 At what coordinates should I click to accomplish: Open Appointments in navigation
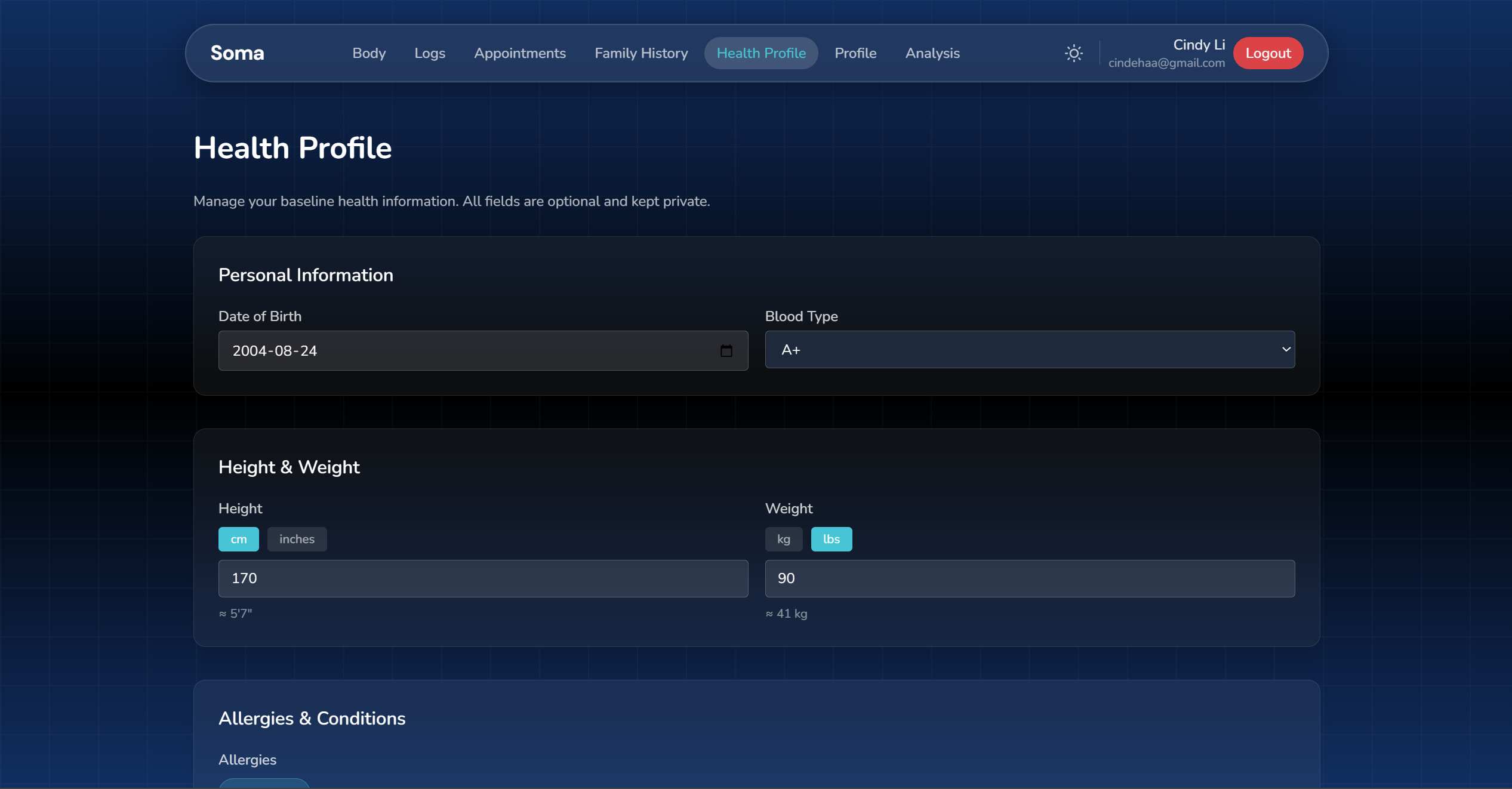[x=519, y=53]
